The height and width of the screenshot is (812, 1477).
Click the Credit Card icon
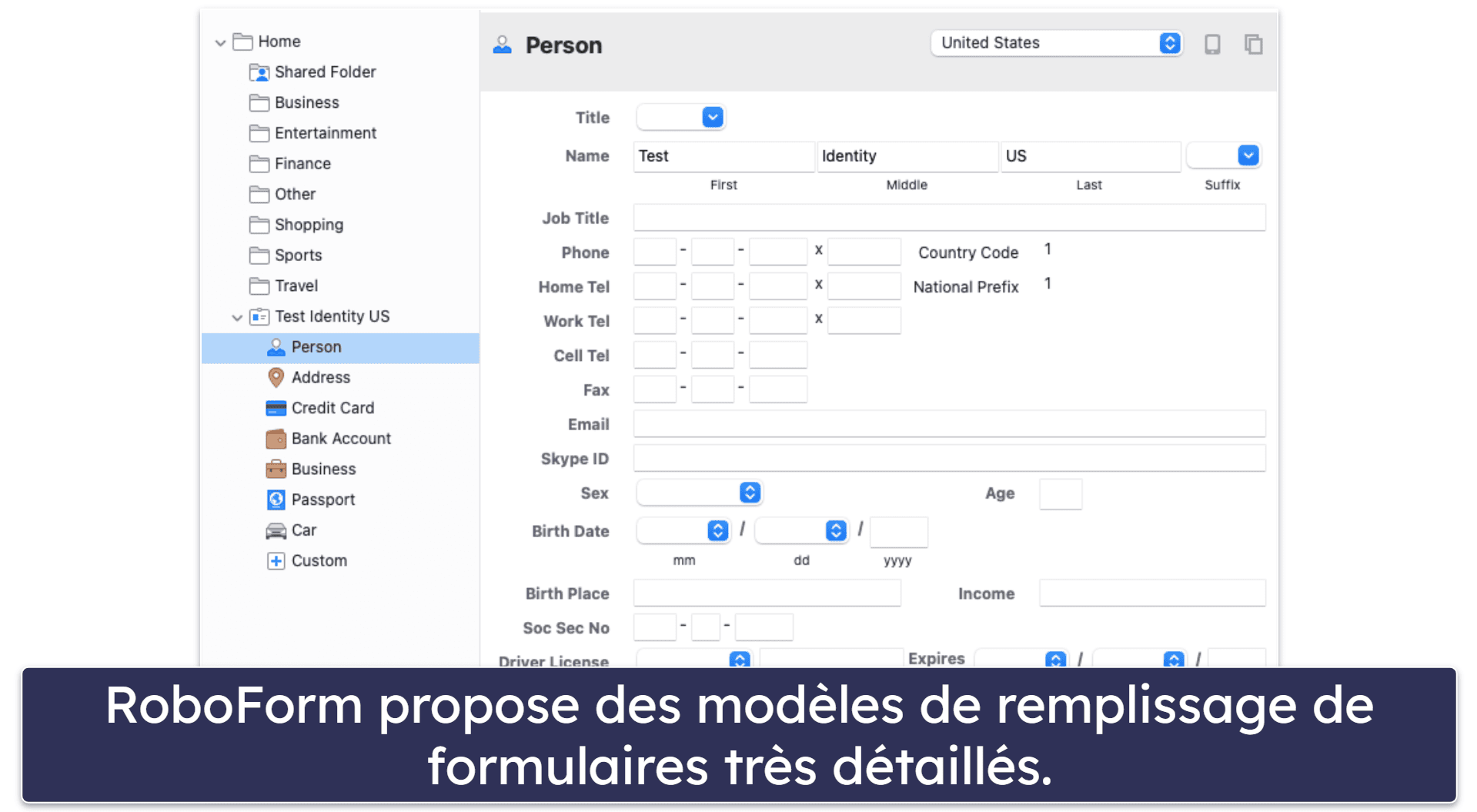click(x=276, y=408)
